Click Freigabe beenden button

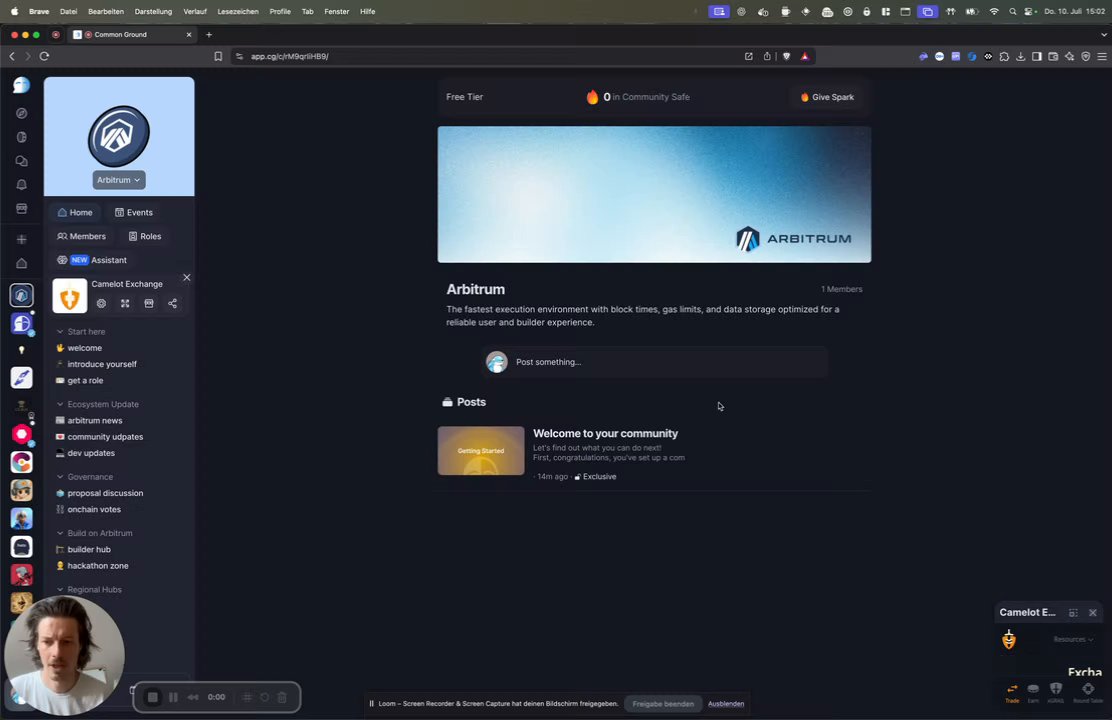663,704
